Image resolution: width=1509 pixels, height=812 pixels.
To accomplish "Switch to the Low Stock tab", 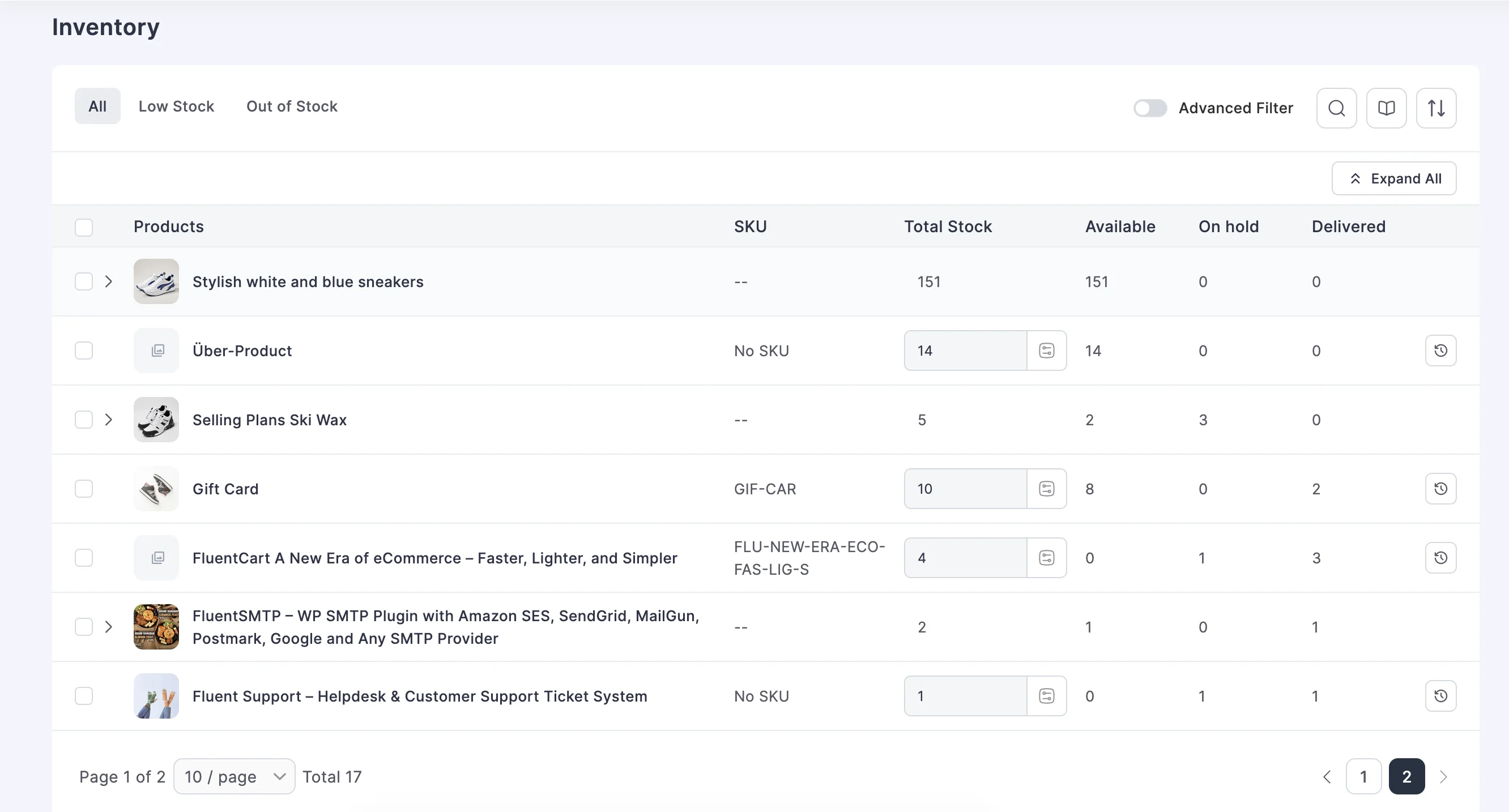I will [176, 106].
